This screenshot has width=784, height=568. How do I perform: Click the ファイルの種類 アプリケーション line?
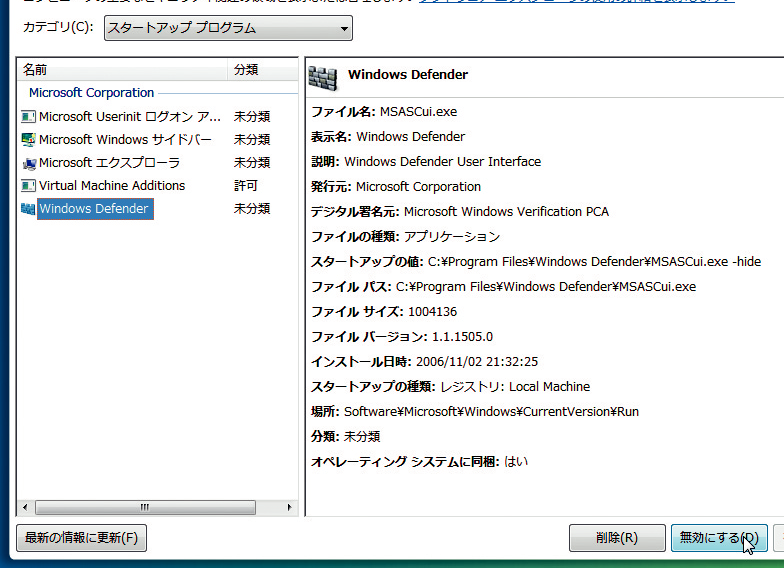(406, 236)
